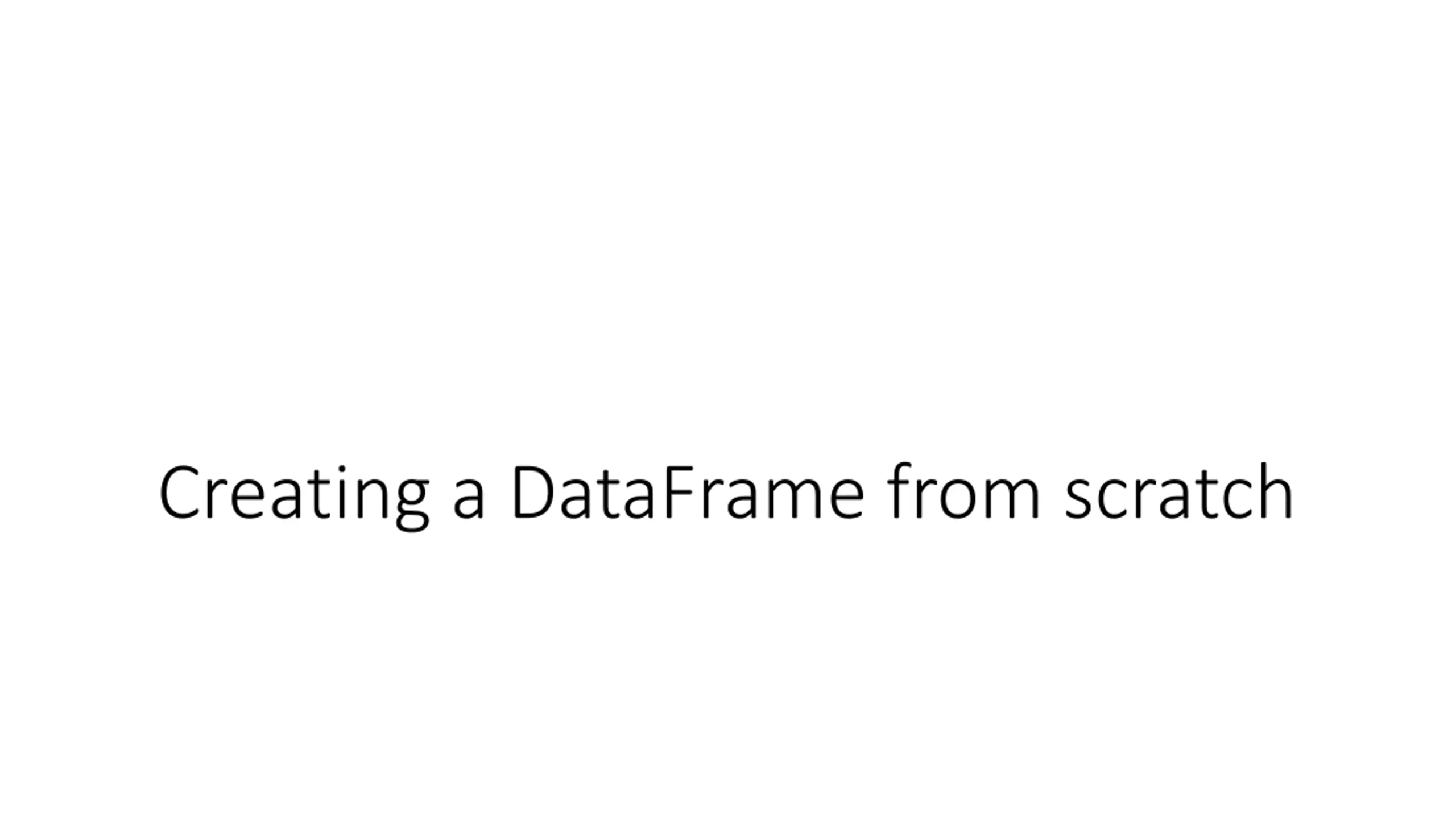Image resolution: width=1456 pixels, height=819 pixels.
Task: Click the lone letter "a" in the title
Action: [x=469, y=499]
